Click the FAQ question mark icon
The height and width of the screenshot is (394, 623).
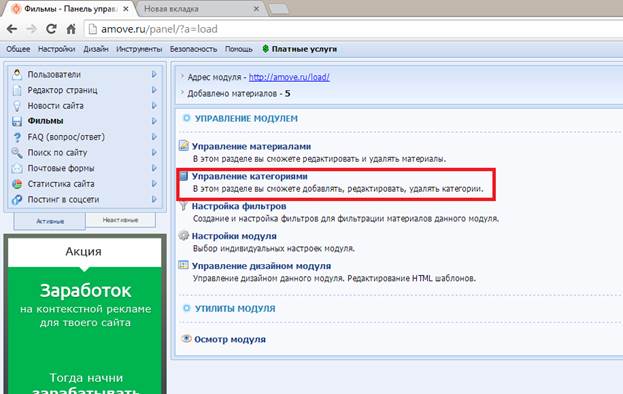[x=17, y=137]
